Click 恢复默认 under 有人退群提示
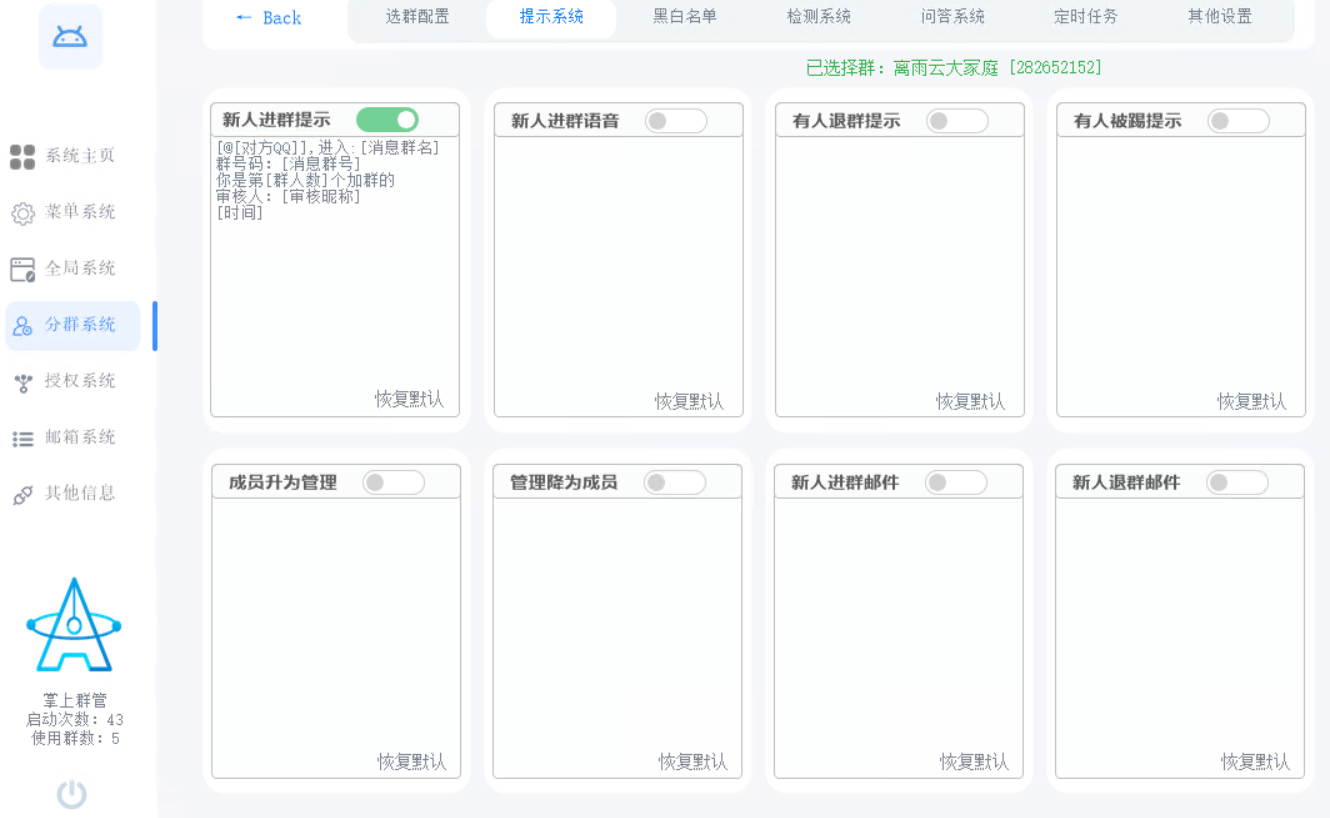 click(971, 402)
